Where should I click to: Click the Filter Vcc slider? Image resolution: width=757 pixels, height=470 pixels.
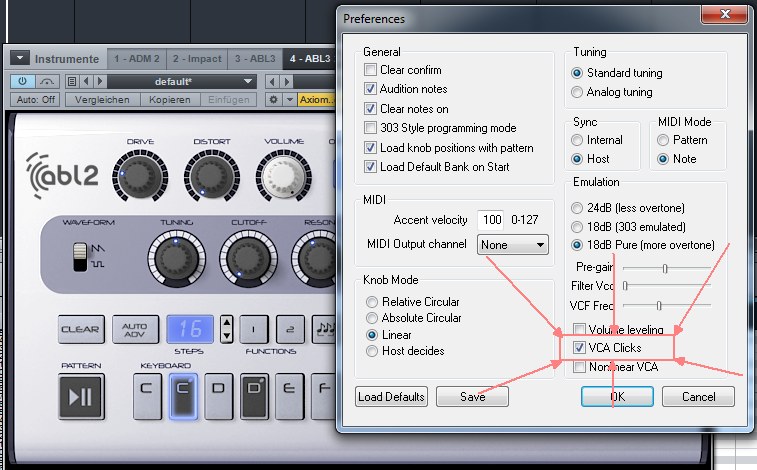point(667,286)
